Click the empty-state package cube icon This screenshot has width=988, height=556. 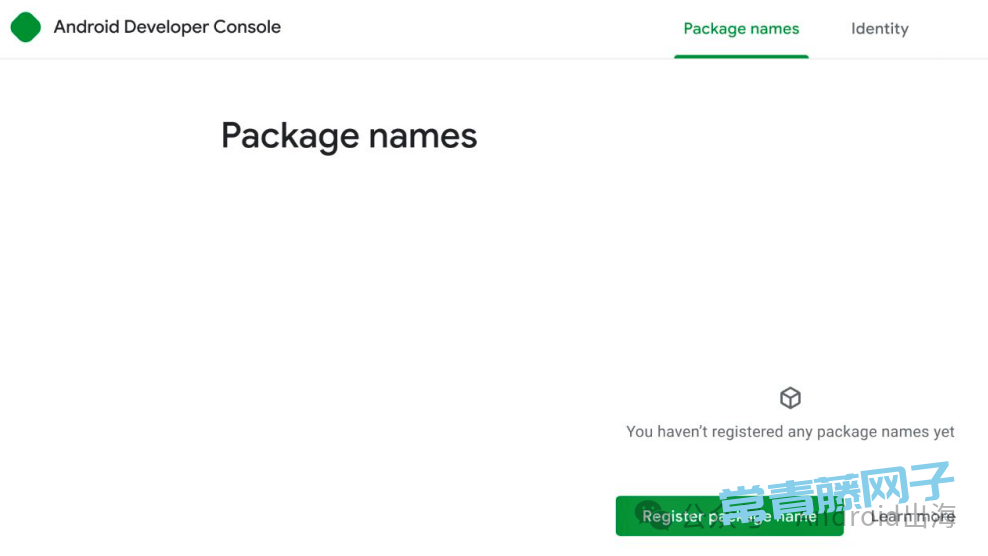pyautogui.click(x=790, y=398)
